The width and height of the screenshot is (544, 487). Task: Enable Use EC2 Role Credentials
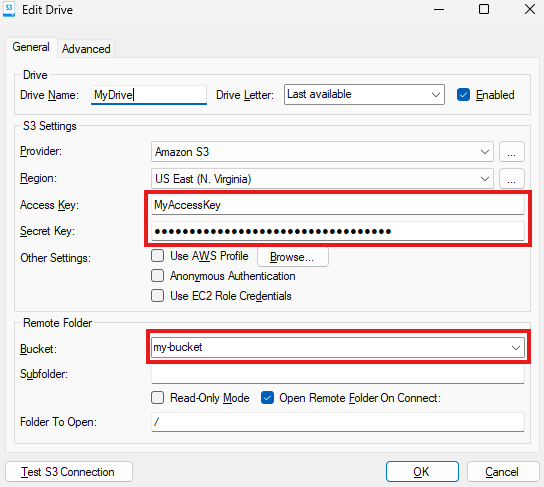pyautogui.click(x=158, y=296)
